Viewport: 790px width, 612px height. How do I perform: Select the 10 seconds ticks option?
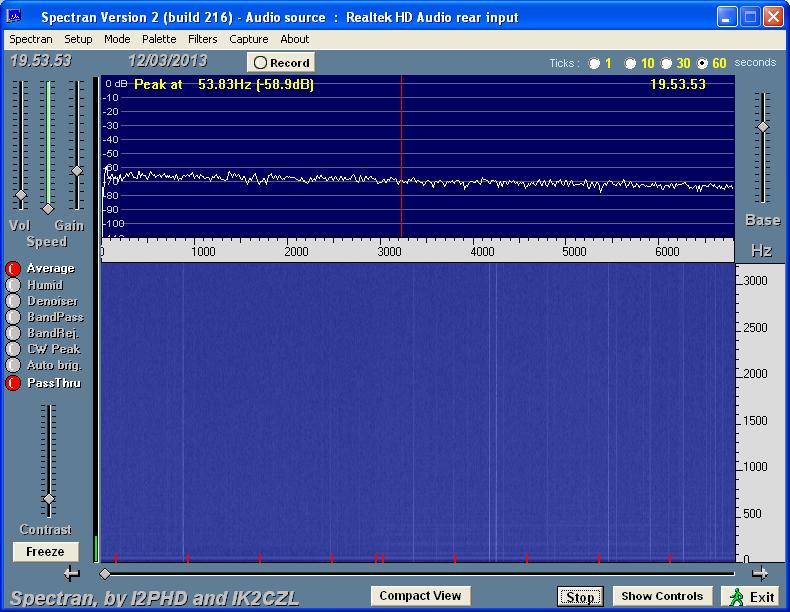(x=630, y=63)
